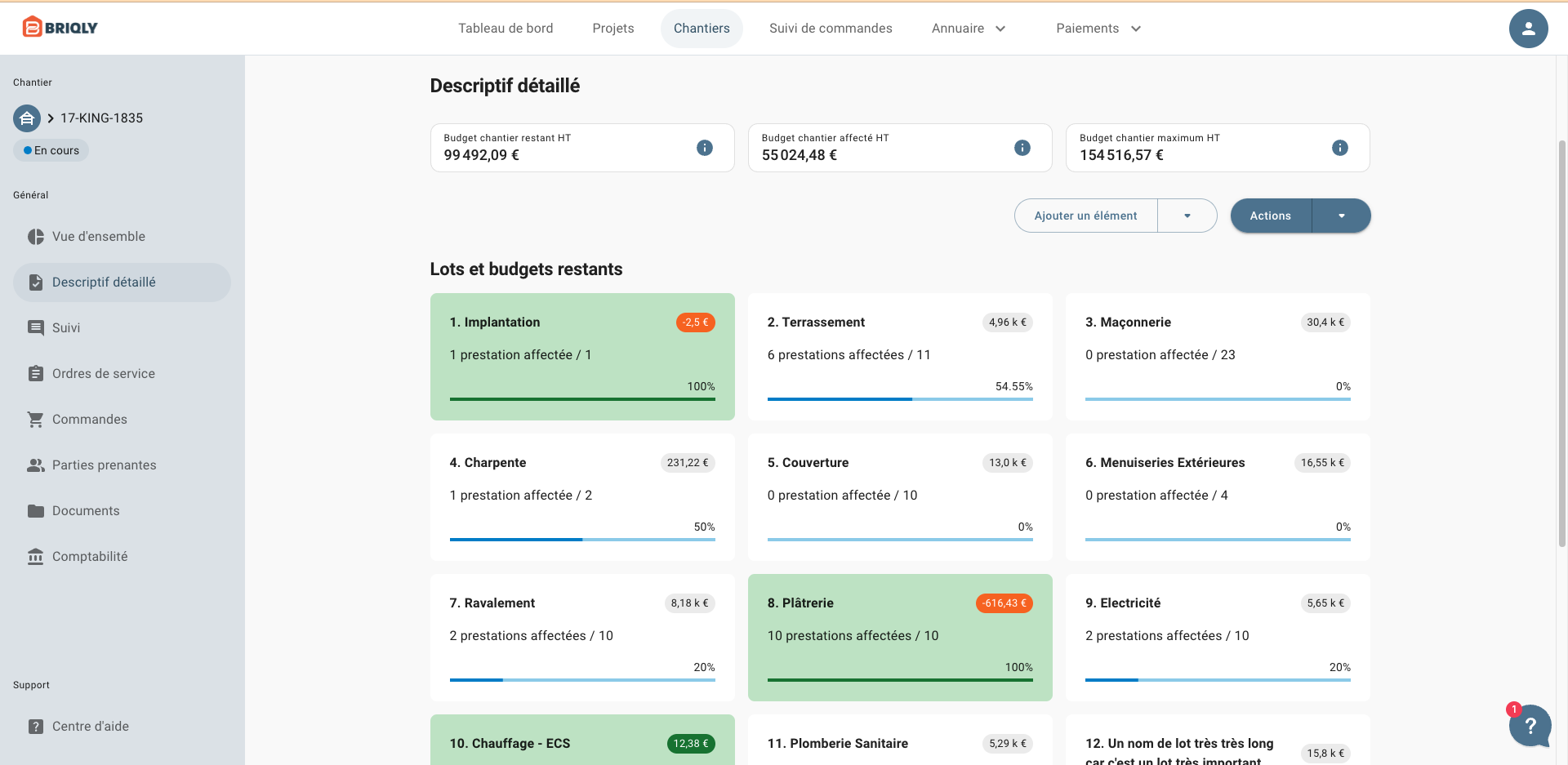Screen dimensions: 1568x765
Task: Open Parties prenantes in sidebar
Action: 122,465
